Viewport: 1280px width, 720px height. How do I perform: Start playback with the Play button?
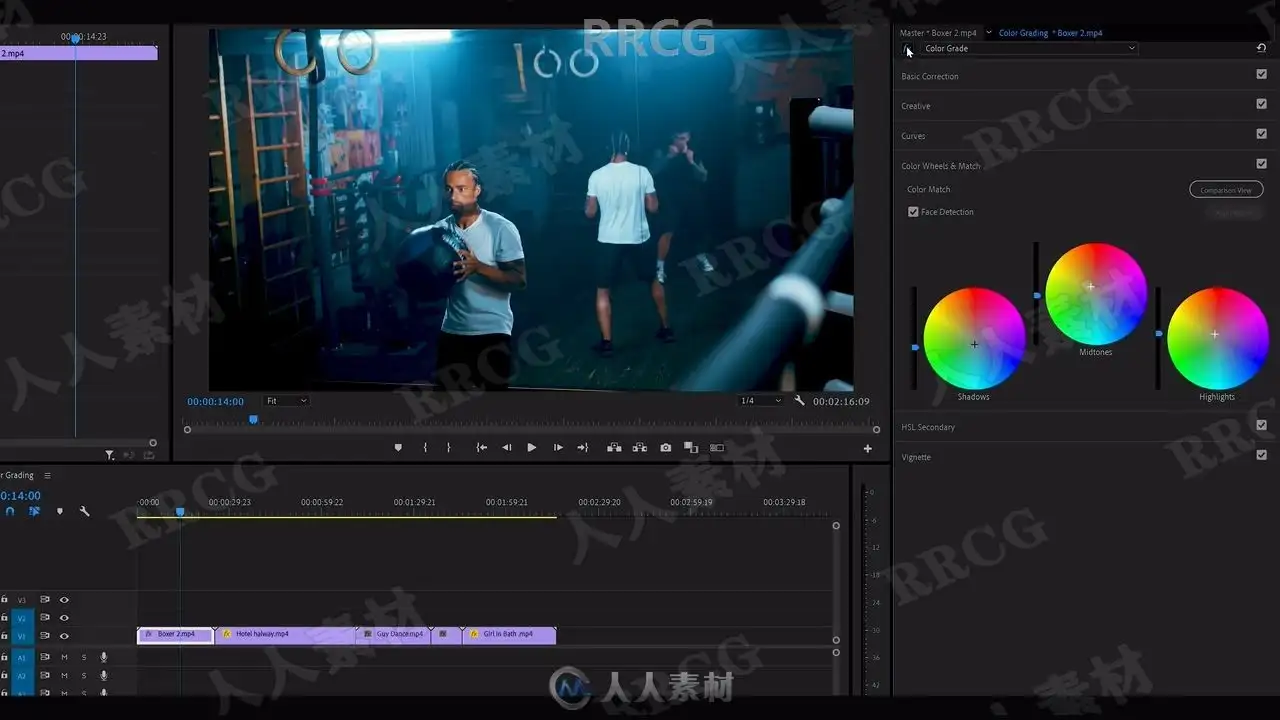pos(531,448)
